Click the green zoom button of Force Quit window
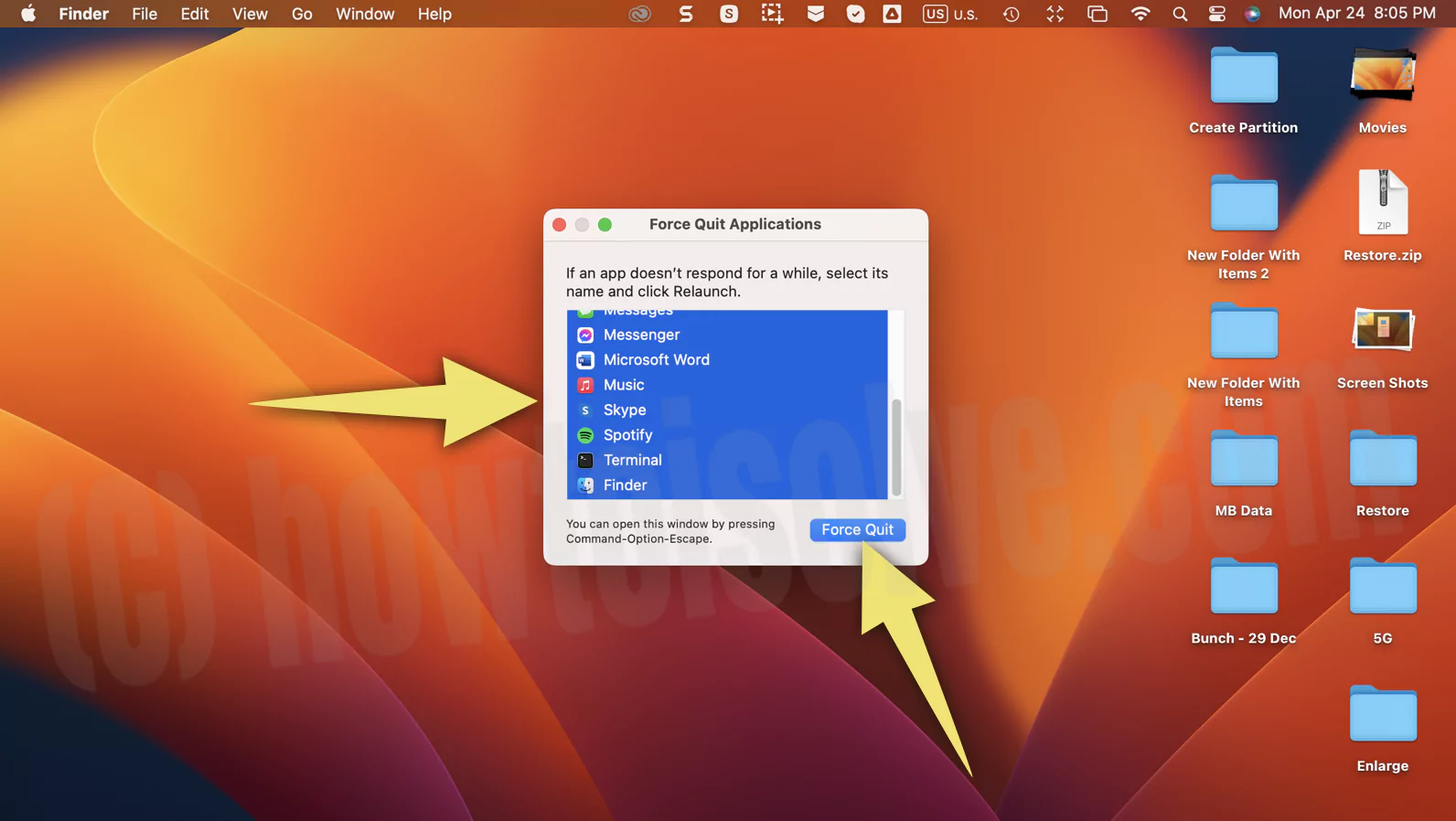This screenshot has width=1456, height=821. [605, 225]
